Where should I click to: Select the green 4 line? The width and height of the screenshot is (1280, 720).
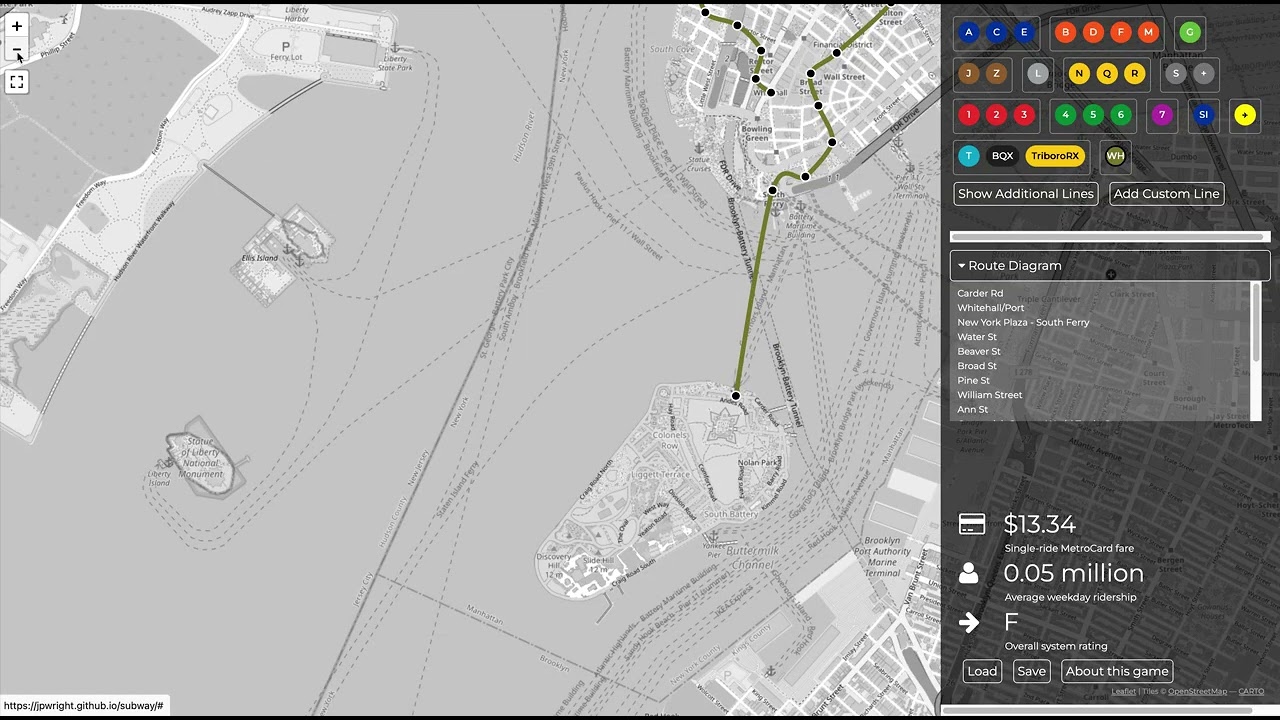pyautogui.click(x=1065, y=115)
